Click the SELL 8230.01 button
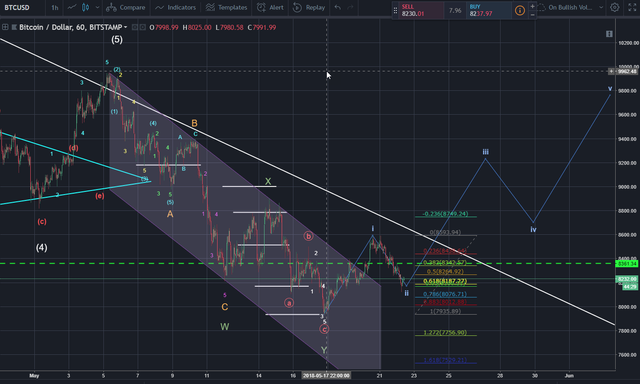 (422, 10)
